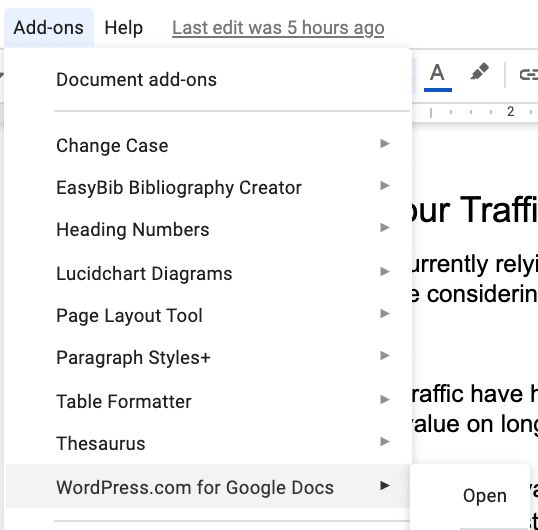Expand arrow beside Page Layout Tool
Viewport: 538px width, 530px height.
(x=385, y=313)
